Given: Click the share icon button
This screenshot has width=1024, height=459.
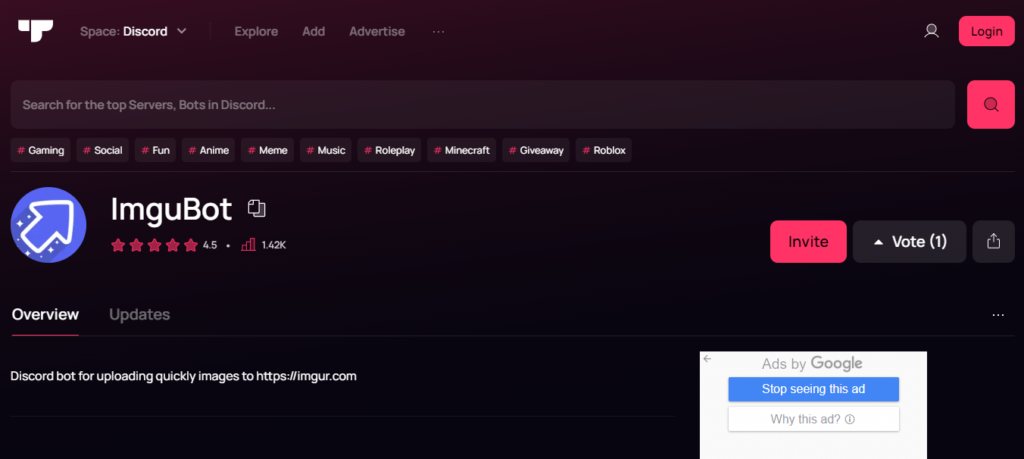Looking at the screenshot, I should click(x=993, y=242).
